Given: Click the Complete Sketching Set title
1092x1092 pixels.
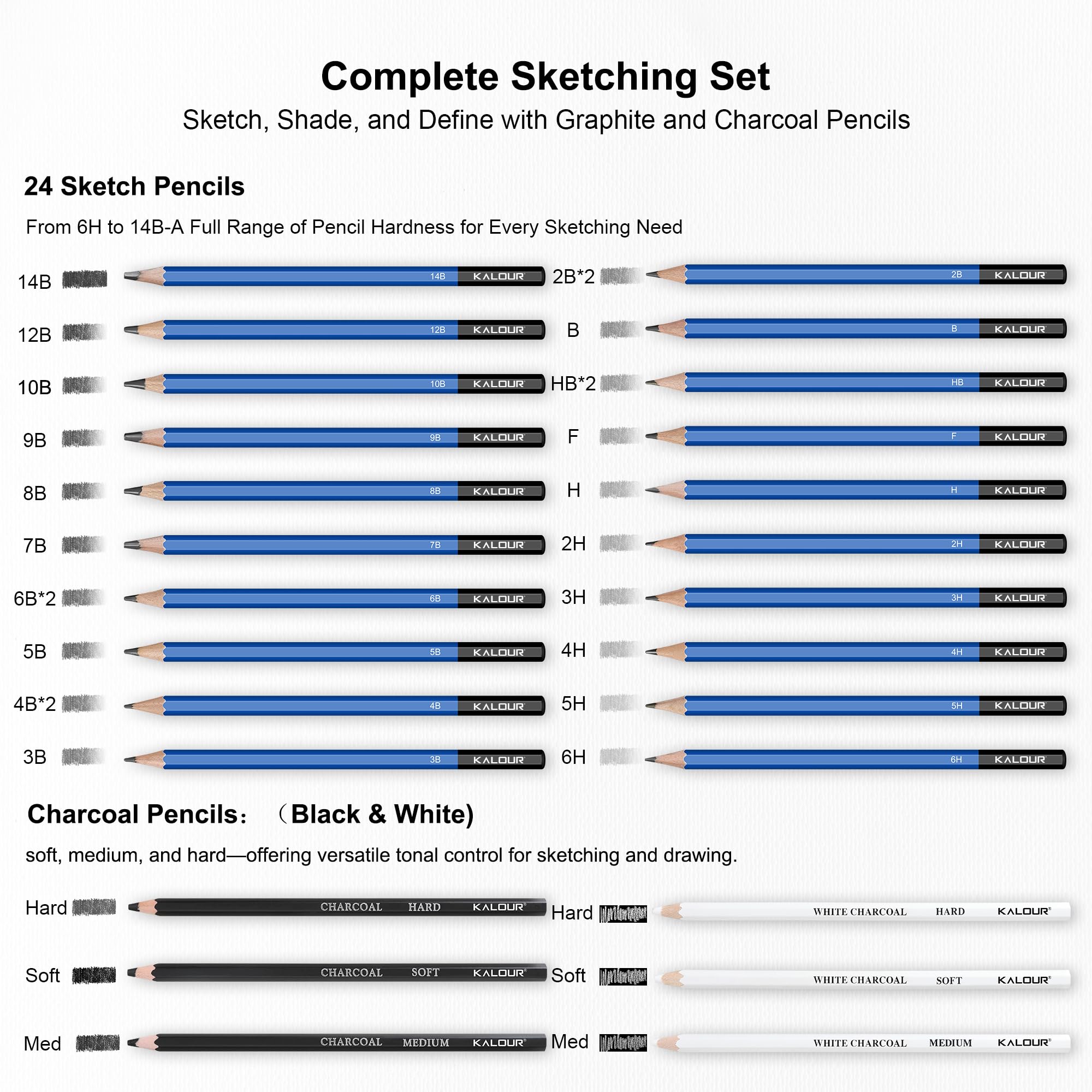Looking at the screenshot, I should pyautogui.click(x=545, y=76).
